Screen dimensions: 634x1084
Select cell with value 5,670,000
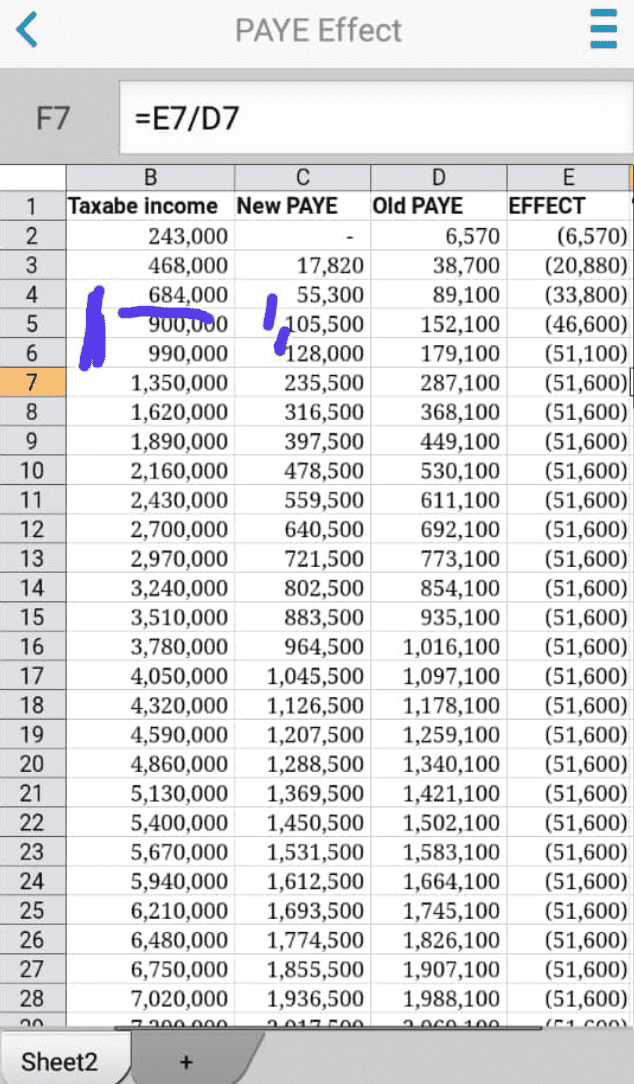150,852
